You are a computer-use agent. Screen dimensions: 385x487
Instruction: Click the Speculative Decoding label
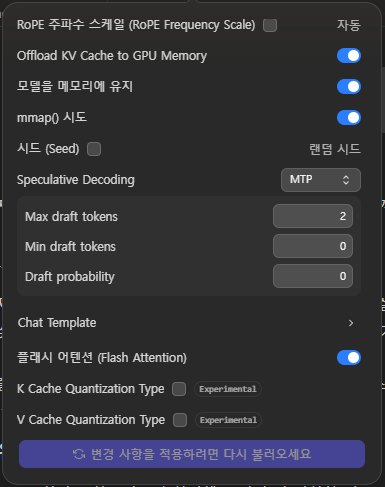(x=76, y=180)
